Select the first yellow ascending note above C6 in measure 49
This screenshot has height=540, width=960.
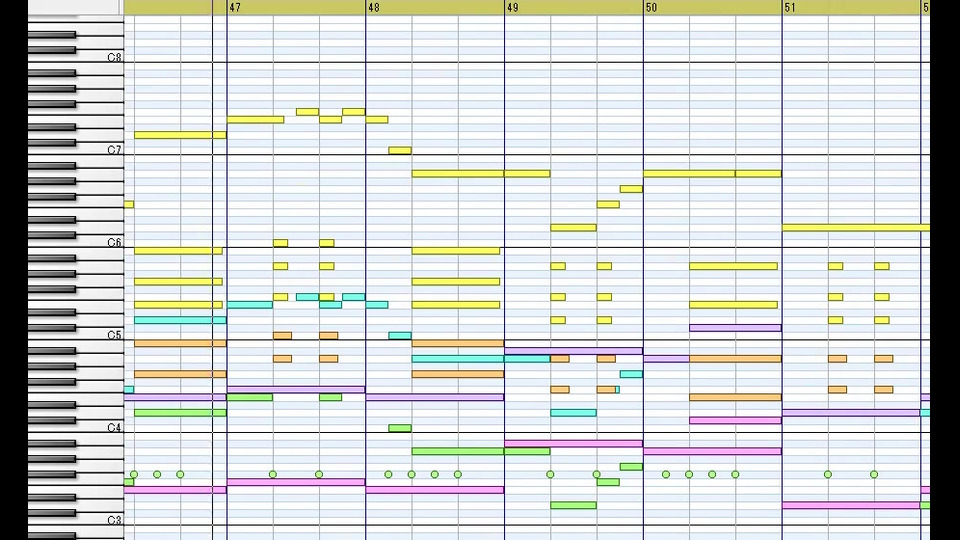(x=573, y=228)
